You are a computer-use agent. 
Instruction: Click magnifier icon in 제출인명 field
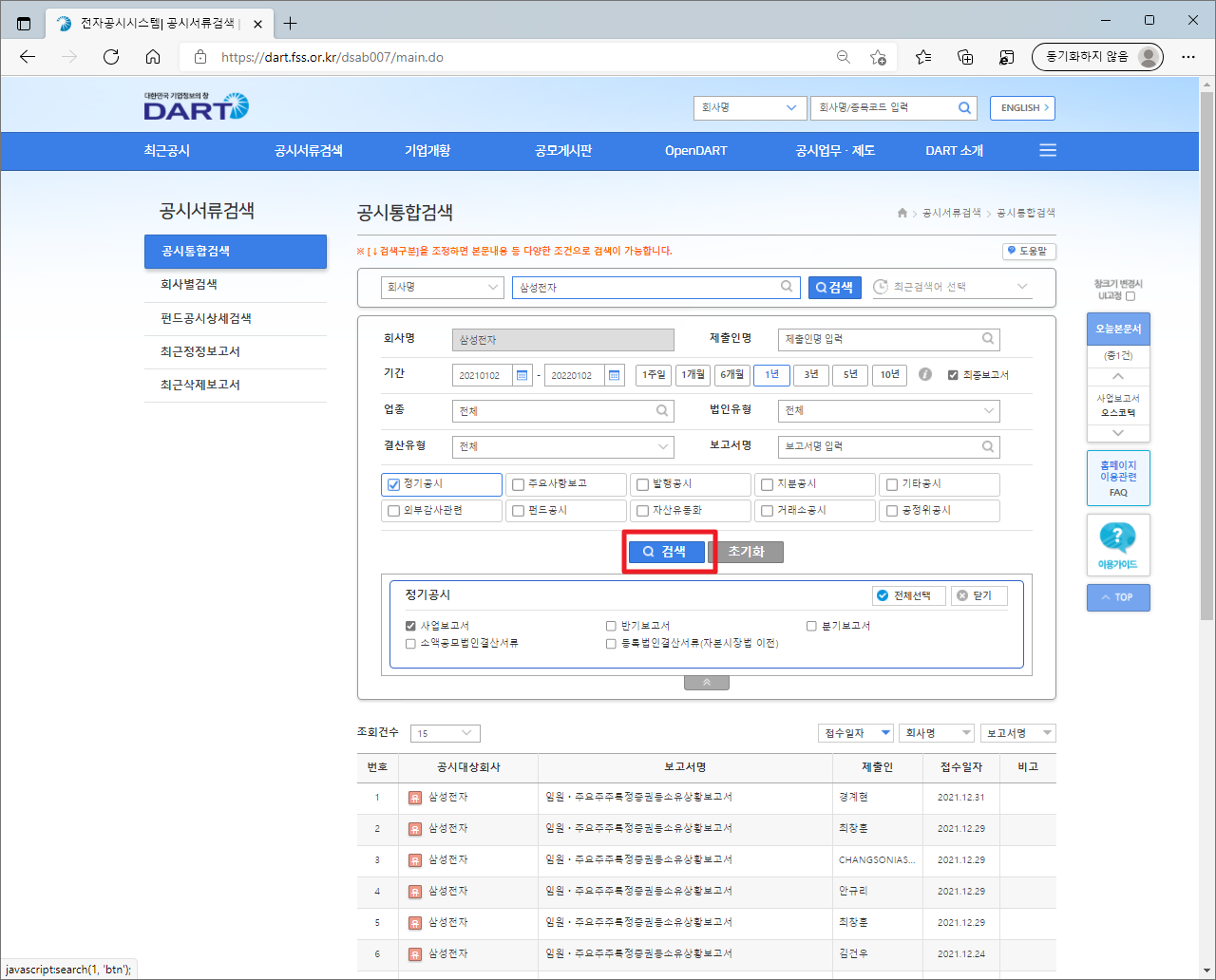click(x=988, y=338)
